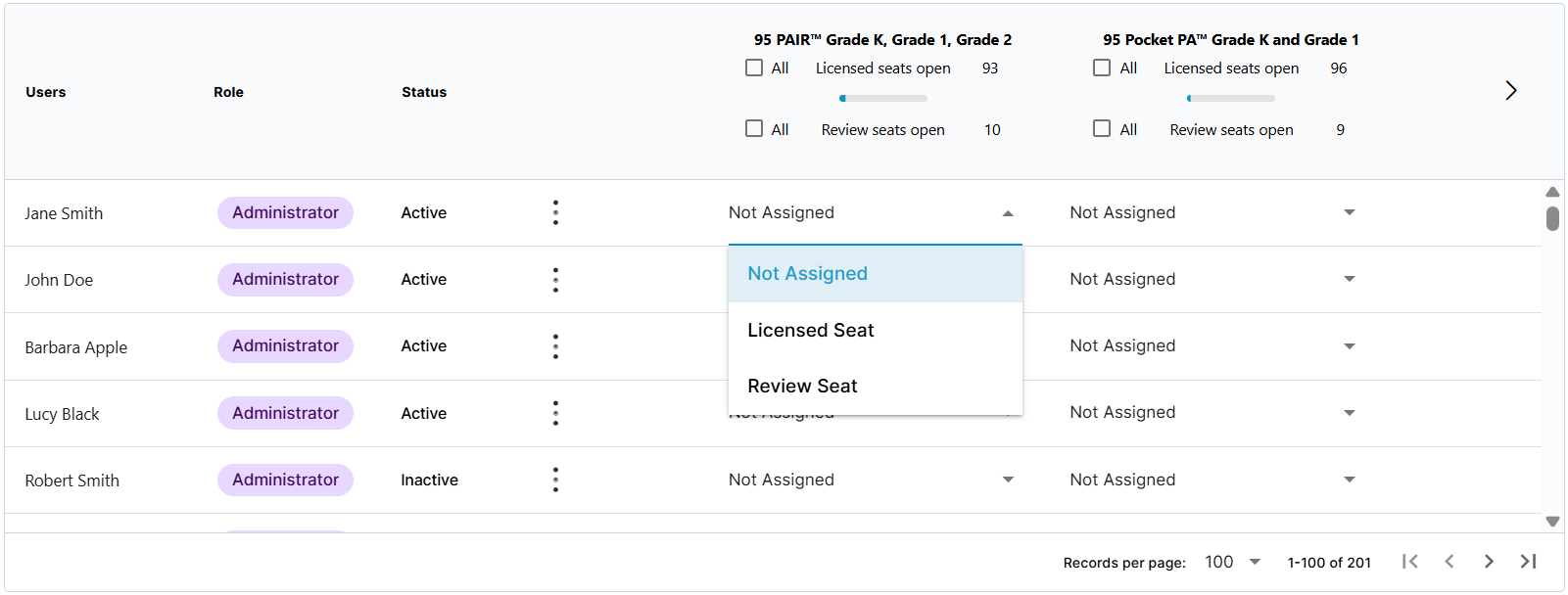Viewport: 1568px width, 595px height.
Task: Open Barbara Apple's three-dot actions menu
Action: click(555, 346)
